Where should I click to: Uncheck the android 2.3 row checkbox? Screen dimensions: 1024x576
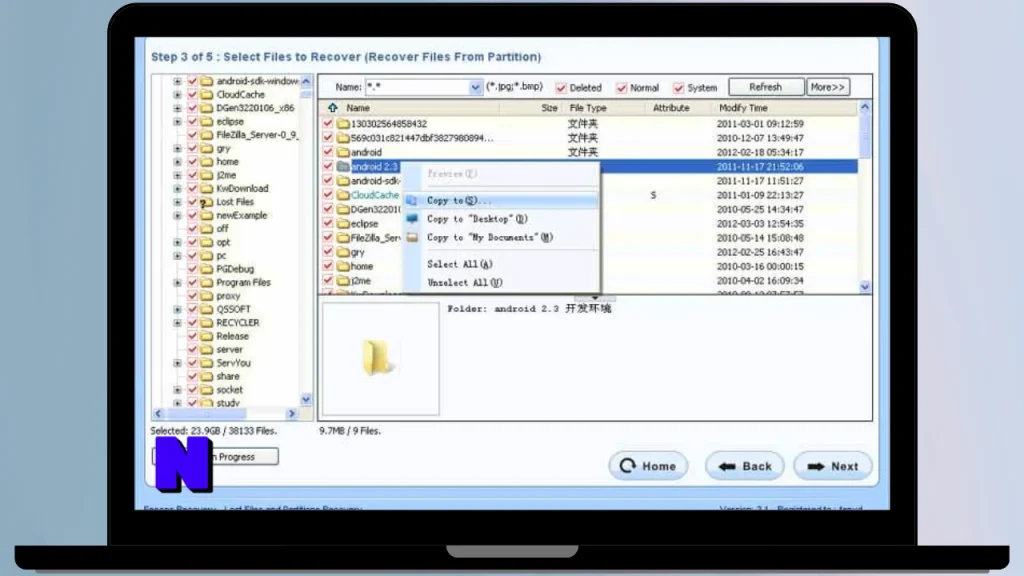[328, 167]
